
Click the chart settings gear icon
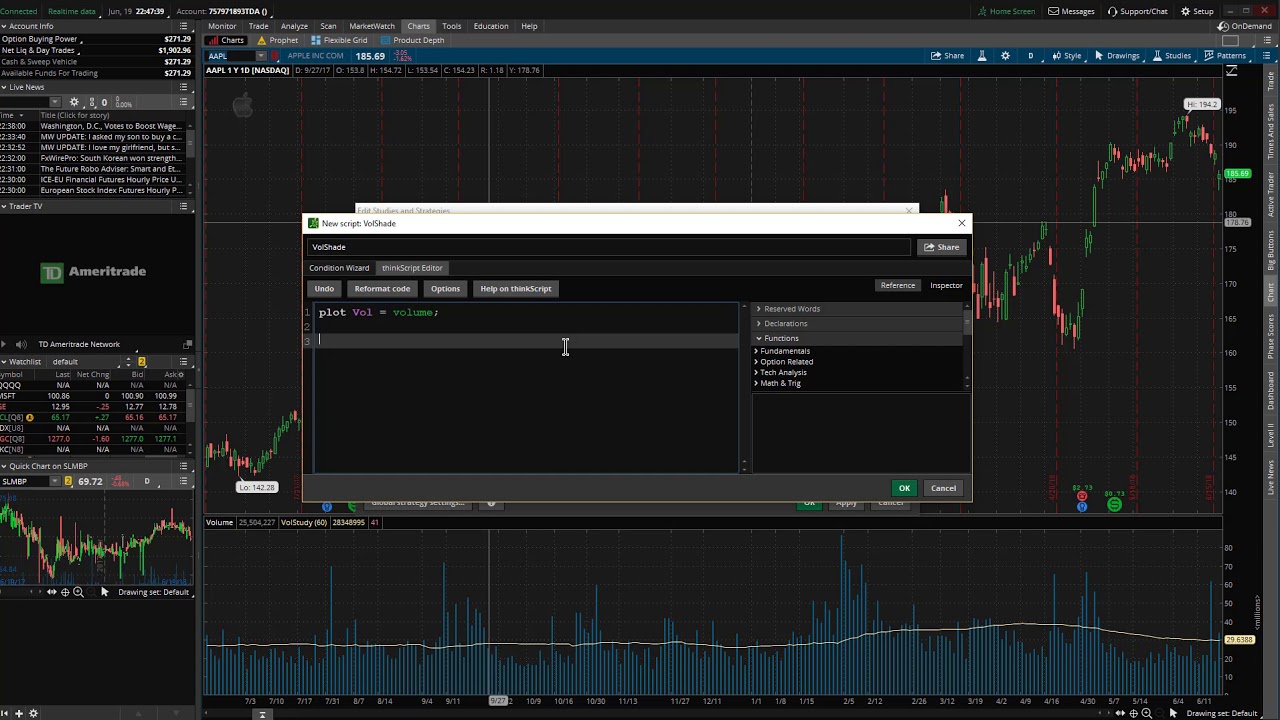coord(1005,56)
